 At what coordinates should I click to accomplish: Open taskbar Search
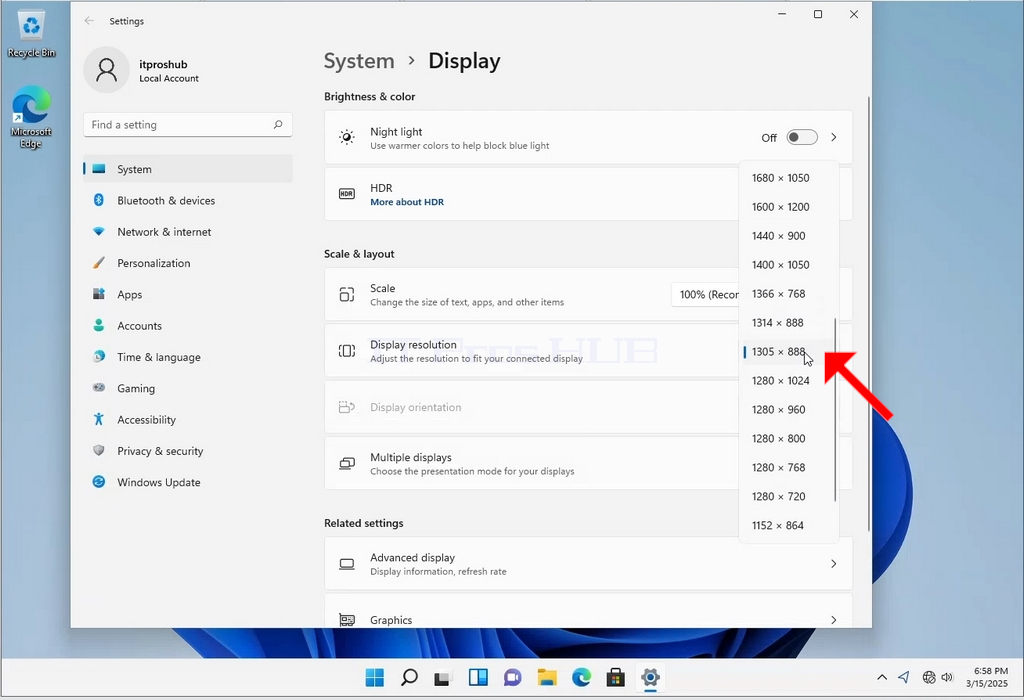point(409,678)
